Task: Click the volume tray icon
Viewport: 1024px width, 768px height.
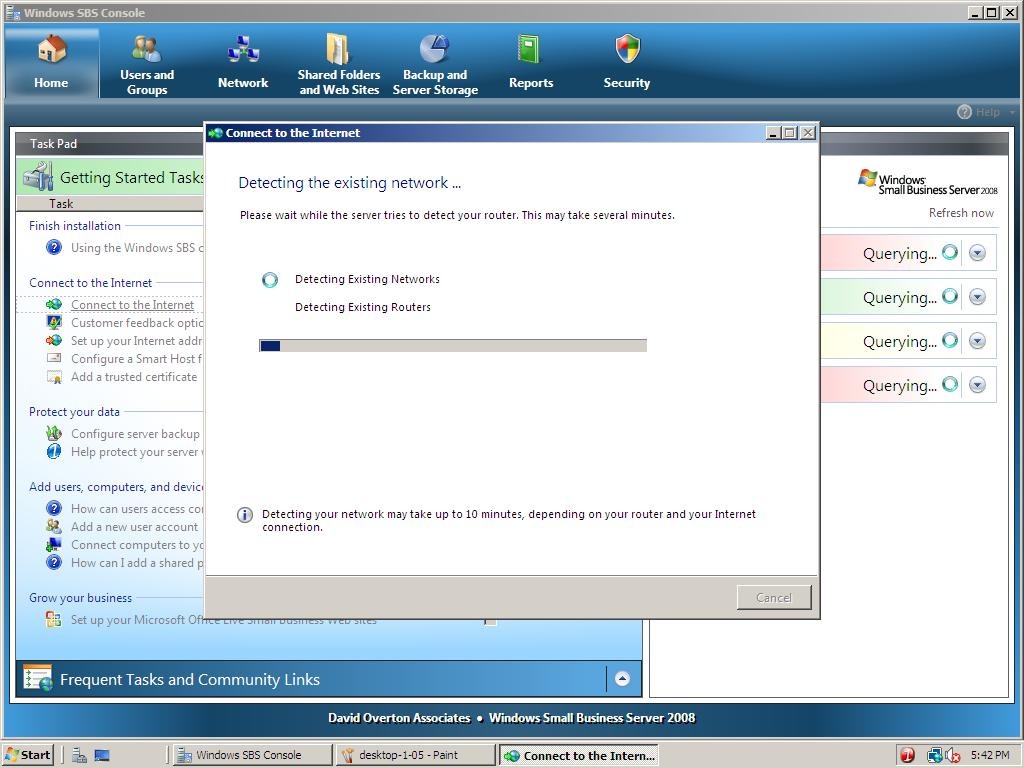Action: 952,756
